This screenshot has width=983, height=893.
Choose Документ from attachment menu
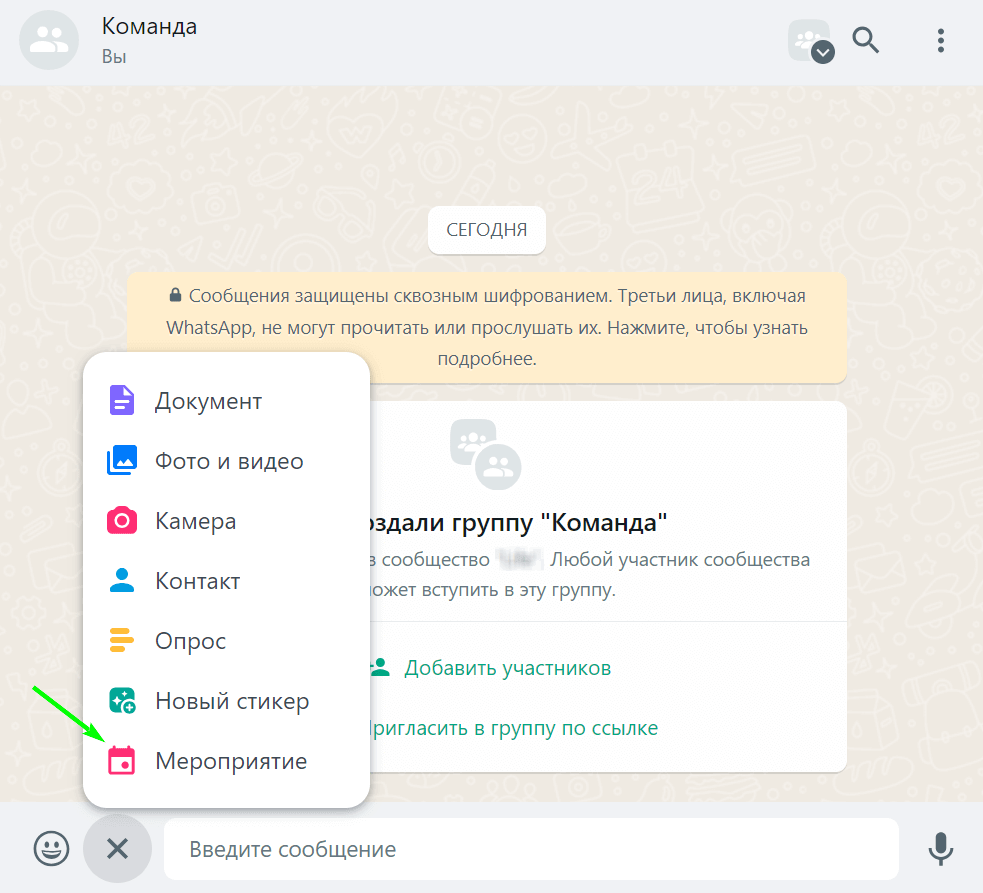point(226,401)
